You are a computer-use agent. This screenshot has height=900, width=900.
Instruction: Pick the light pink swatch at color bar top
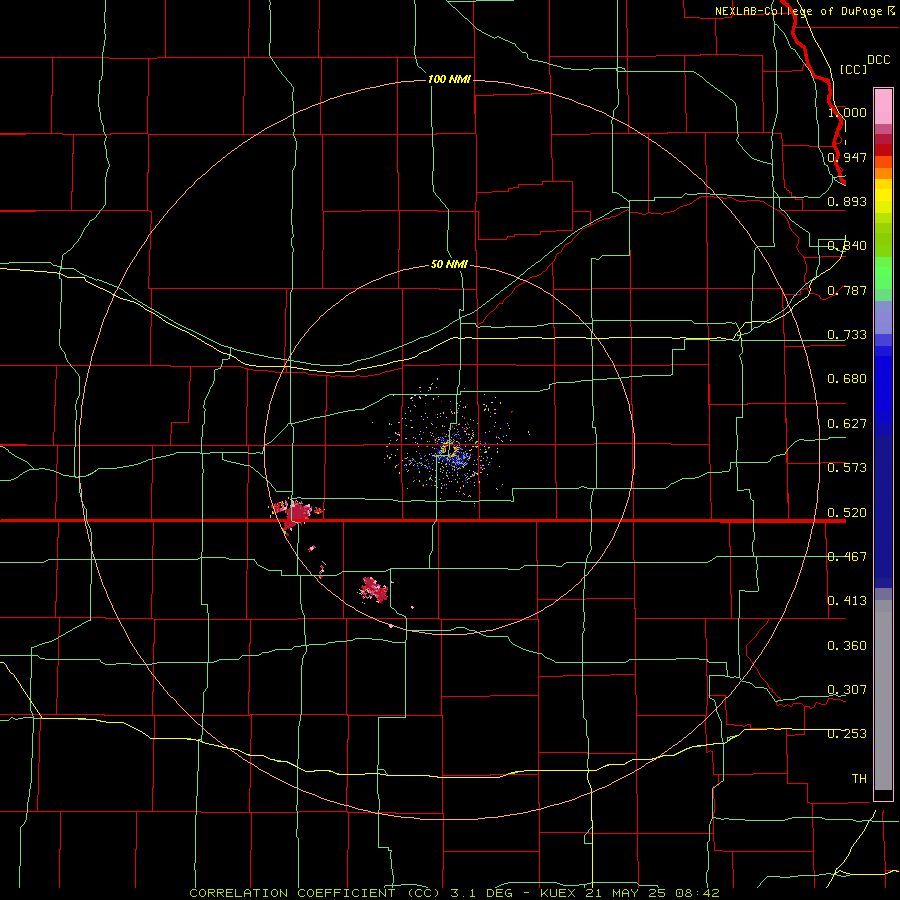883,106
